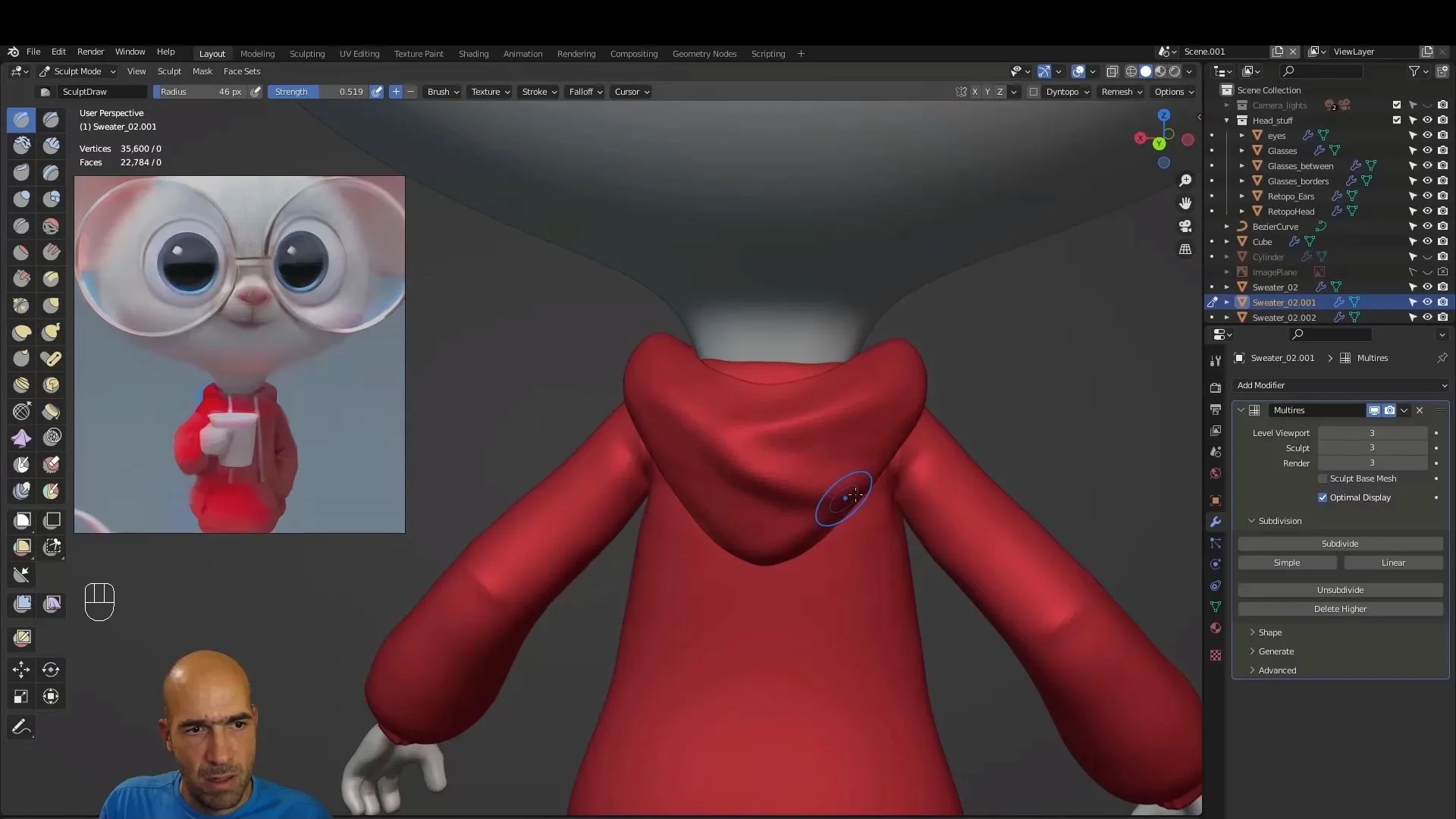Open the Modifier Properties wrench tab

(x=1216, y=522)
